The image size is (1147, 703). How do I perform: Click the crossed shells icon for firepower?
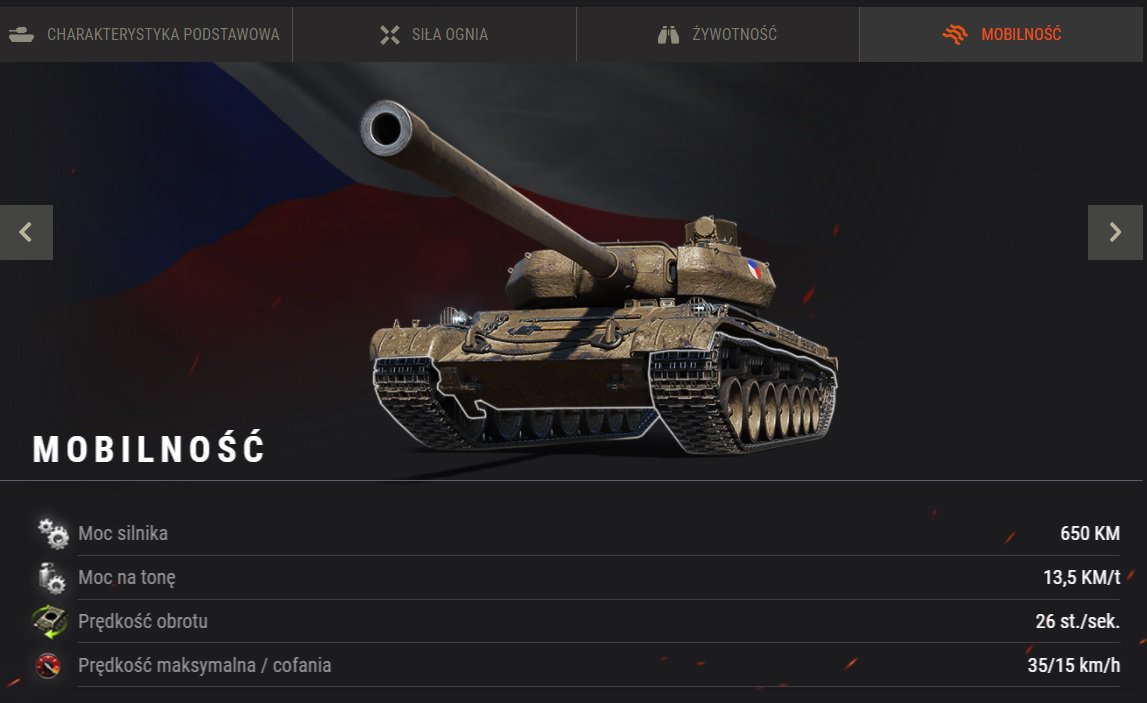click(x=390, y=34)
